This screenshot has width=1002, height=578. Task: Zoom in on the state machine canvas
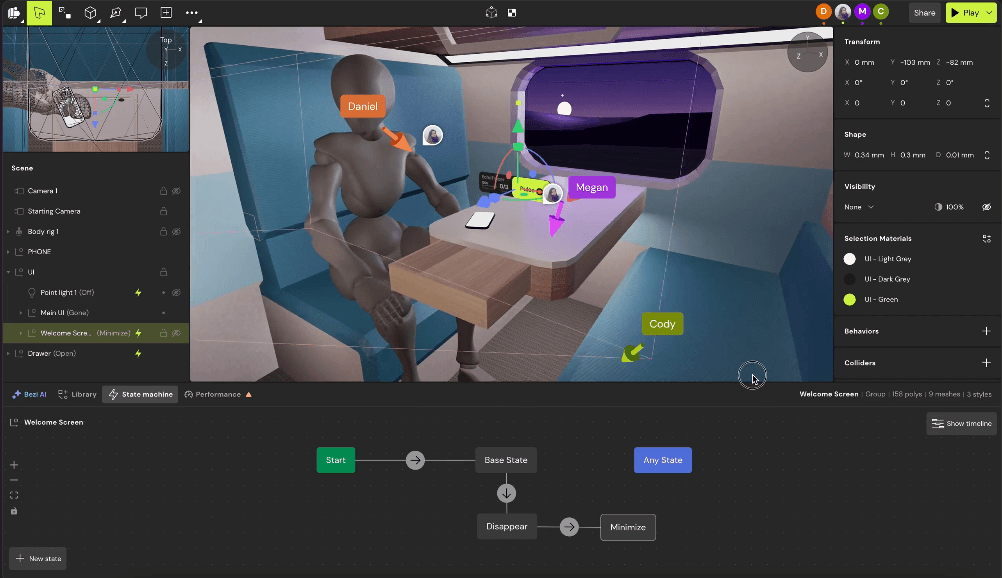[14, 465]
